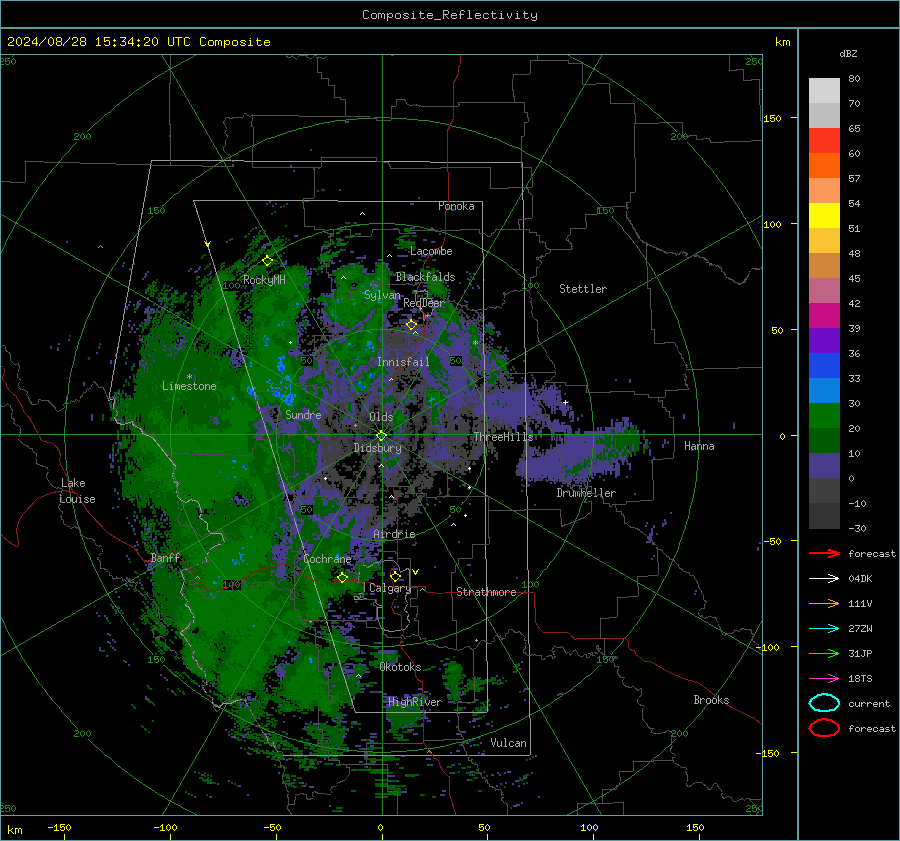This screenshot has height=841, width=900.
Task: Click the Drumheller city label
Action: coord(586,493)
